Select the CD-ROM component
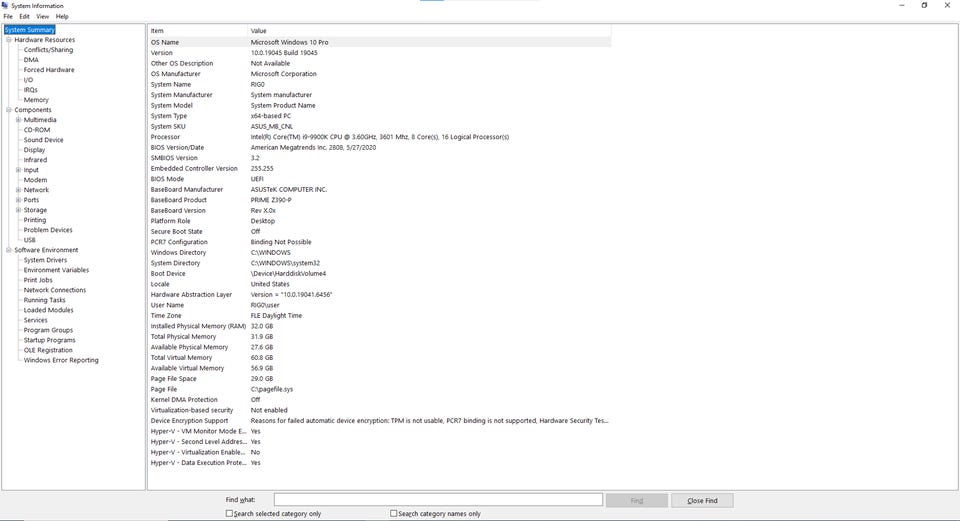The width and height of the screenshot is (960, 521). pyautogui.click(x=37, y=130)
